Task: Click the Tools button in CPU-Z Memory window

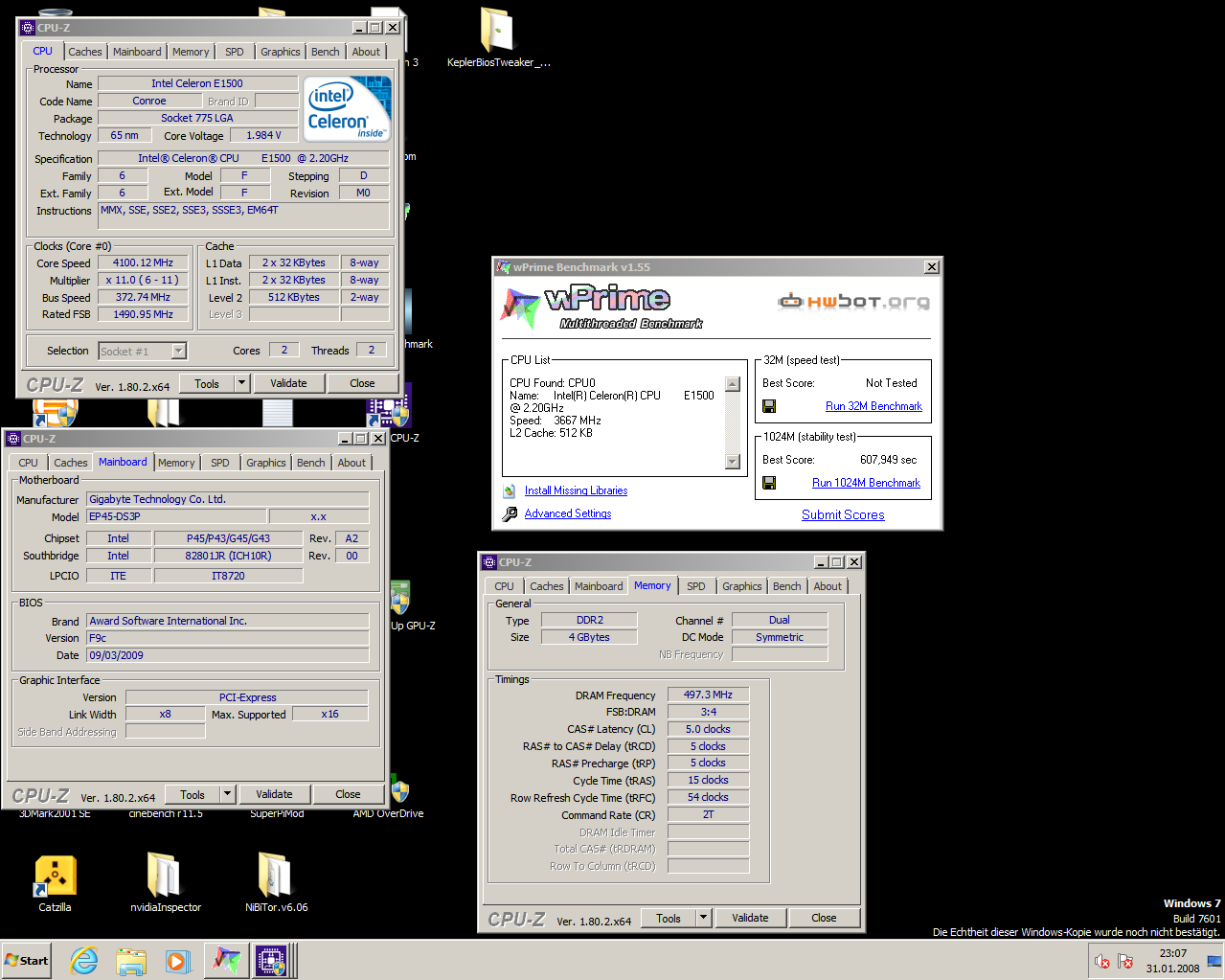Action: [x=669, y=918]
